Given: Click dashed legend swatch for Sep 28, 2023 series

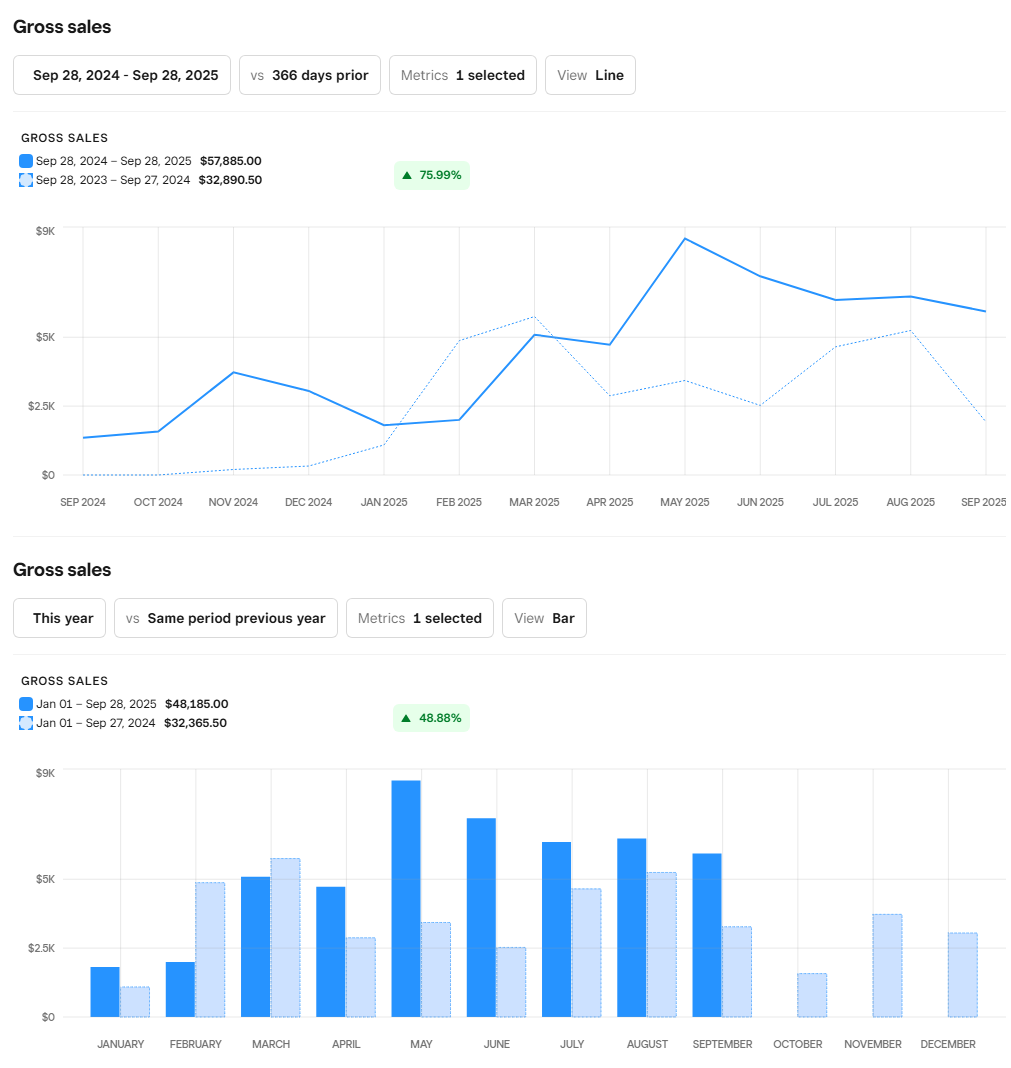Looking at the screenshot, I should tap(26, 180).
